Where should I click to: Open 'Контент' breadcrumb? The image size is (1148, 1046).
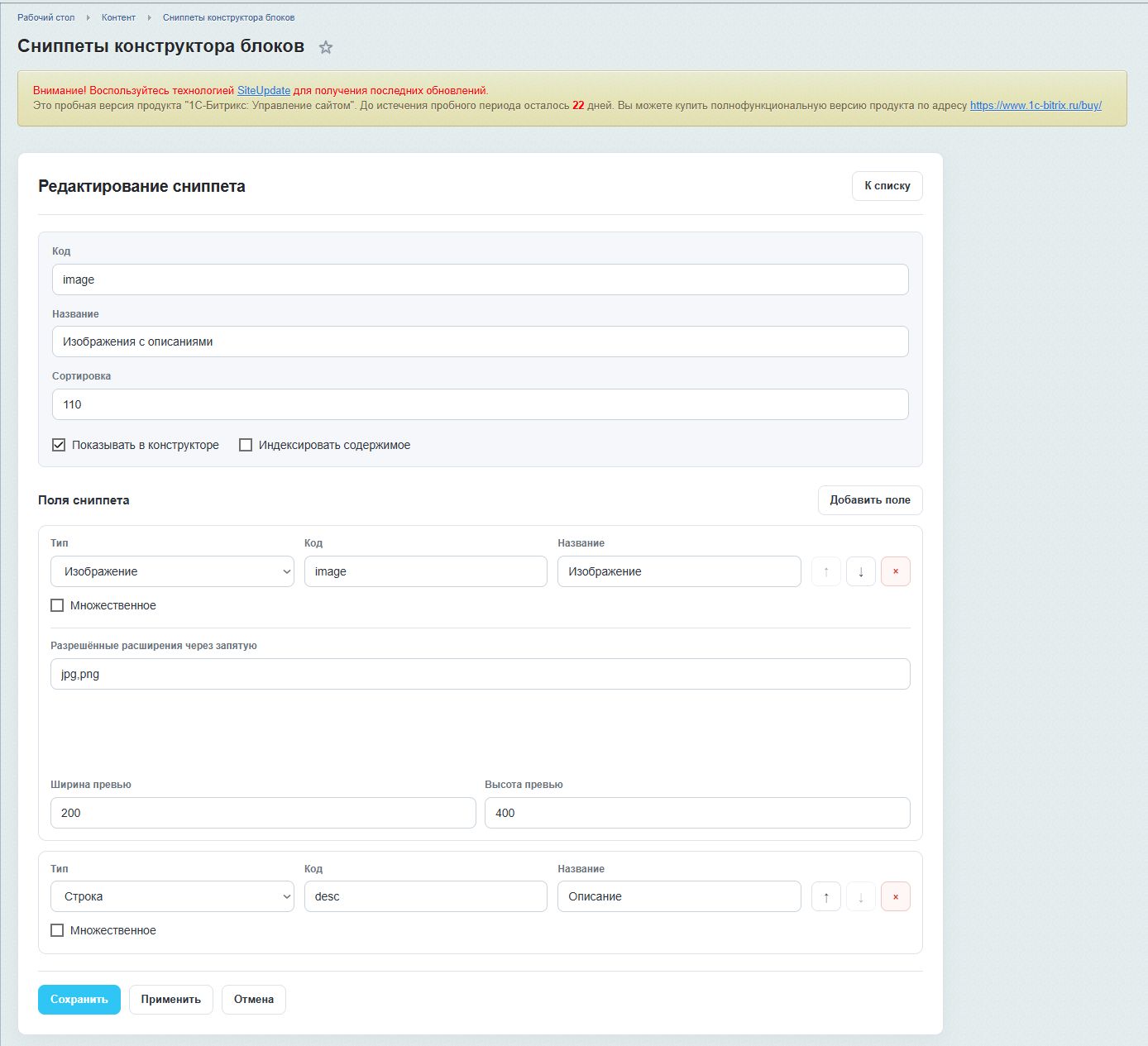[x=118, y=17]
